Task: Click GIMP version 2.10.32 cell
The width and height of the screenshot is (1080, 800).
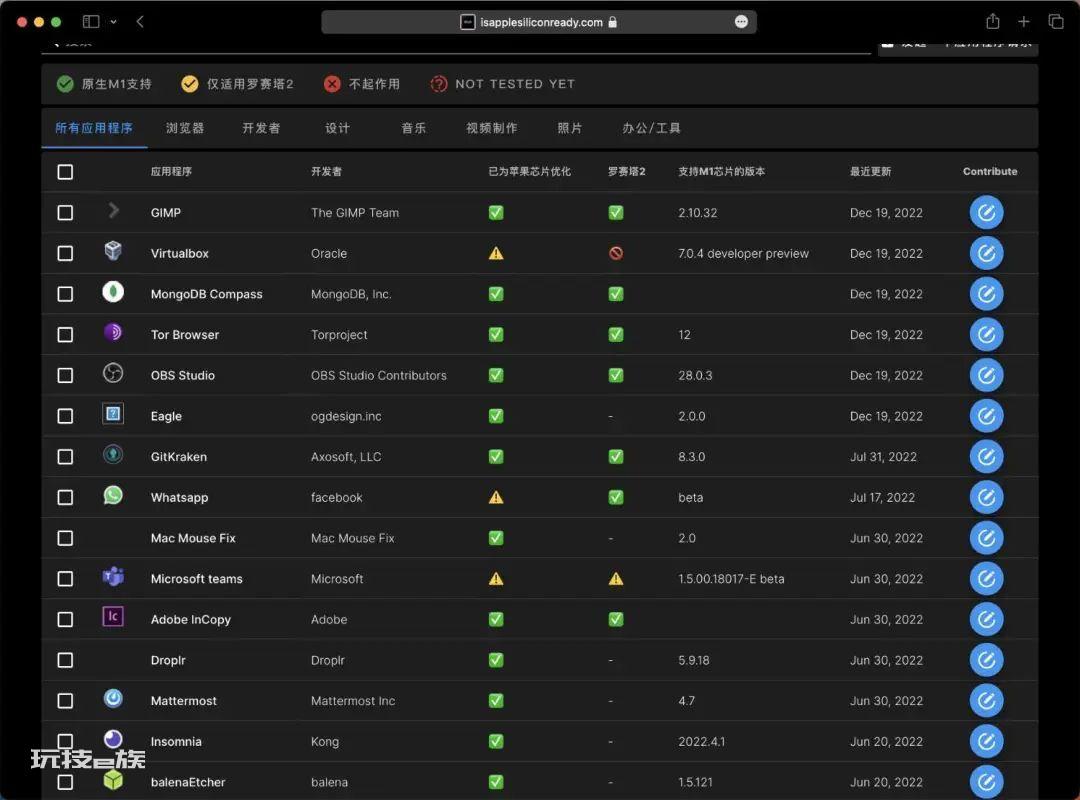Action: [698, 213]
